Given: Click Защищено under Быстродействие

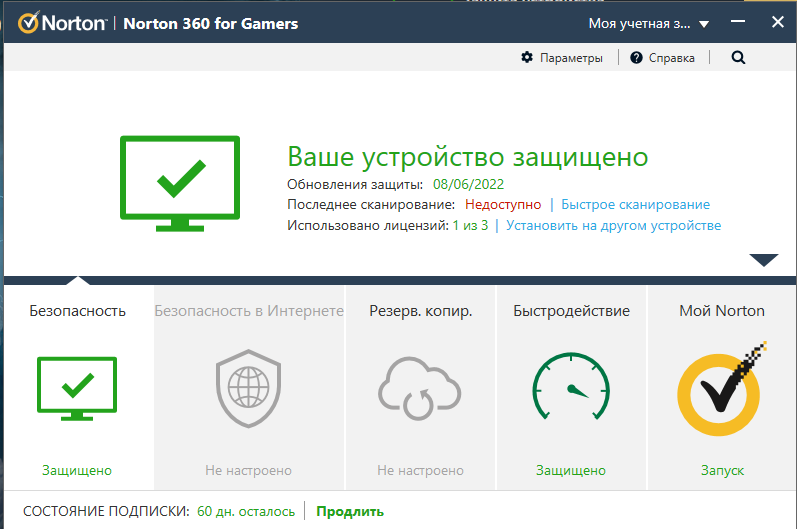Looking at the screenshot, I should [x=571, y=471].
